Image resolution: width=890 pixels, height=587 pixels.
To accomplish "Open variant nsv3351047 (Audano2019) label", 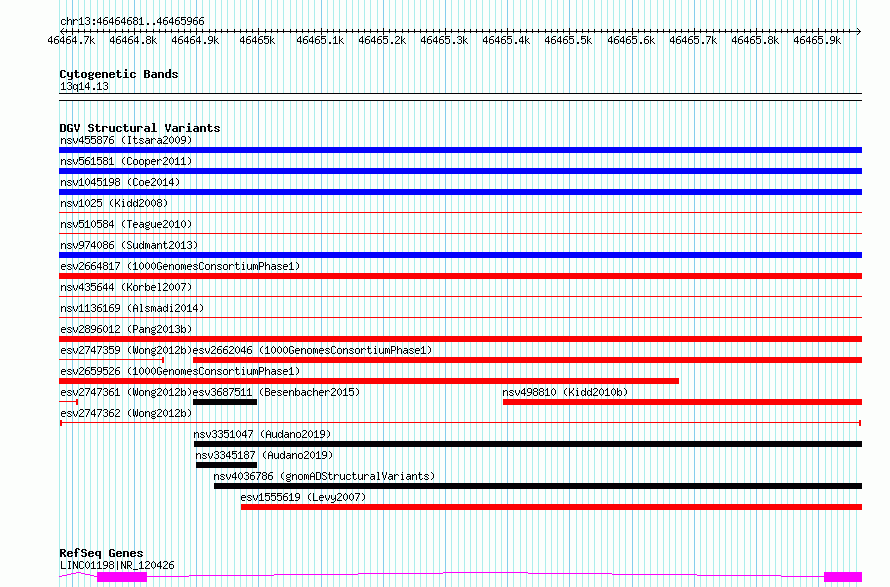I will tap(262, 434).
